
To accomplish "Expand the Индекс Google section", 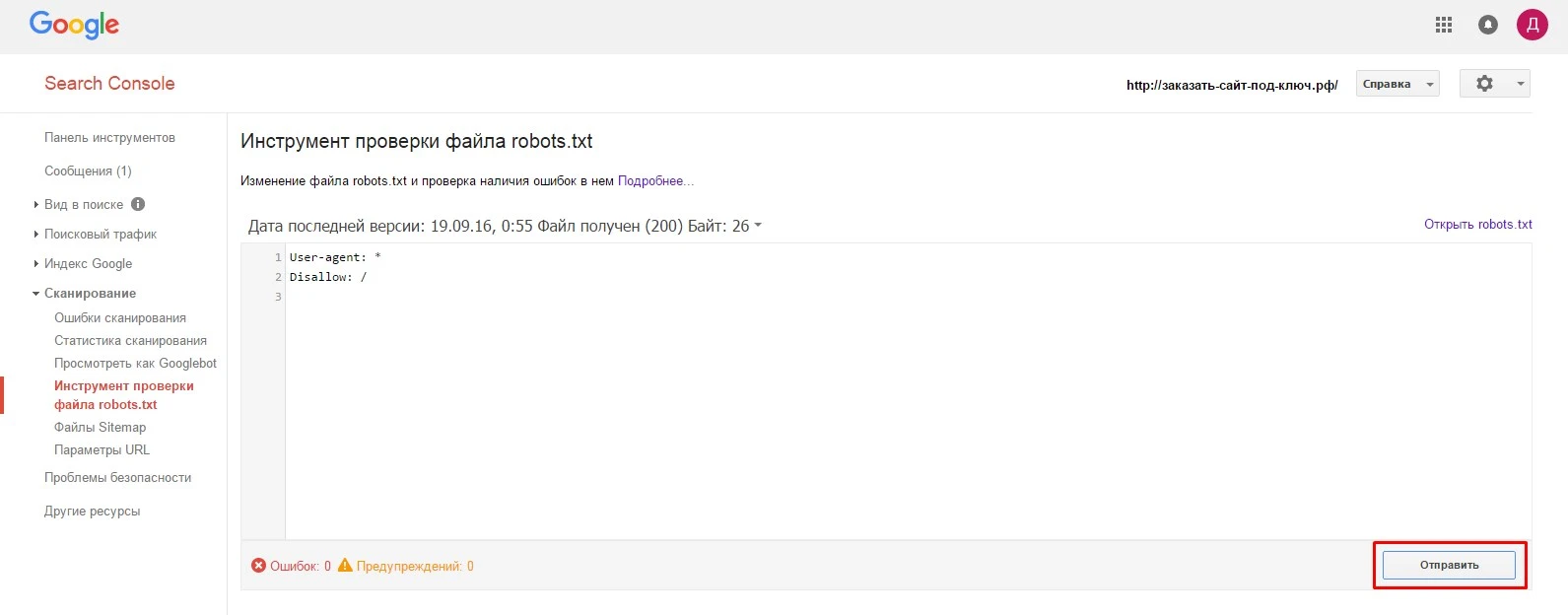I will coord(88,263).
